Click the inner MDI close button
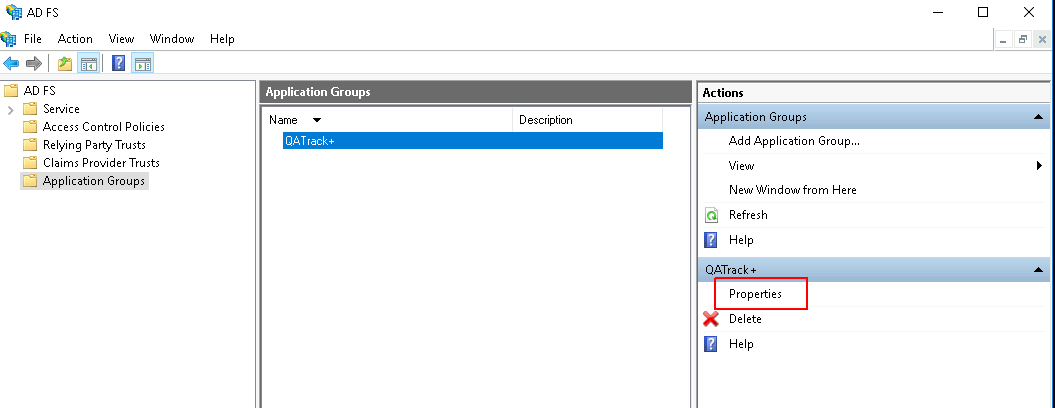 pyautogui.click(x=1042, y=40)
